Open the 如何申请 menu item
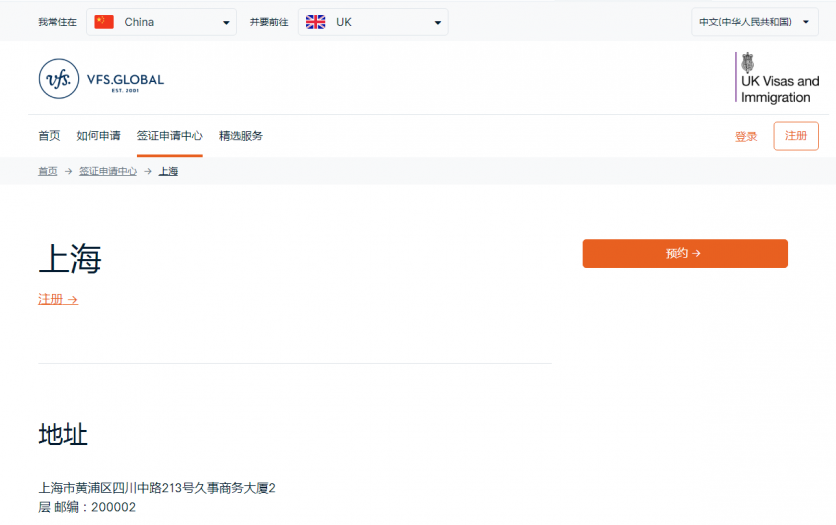This screenshot has width=836, height=525. [x=98, y=136]
